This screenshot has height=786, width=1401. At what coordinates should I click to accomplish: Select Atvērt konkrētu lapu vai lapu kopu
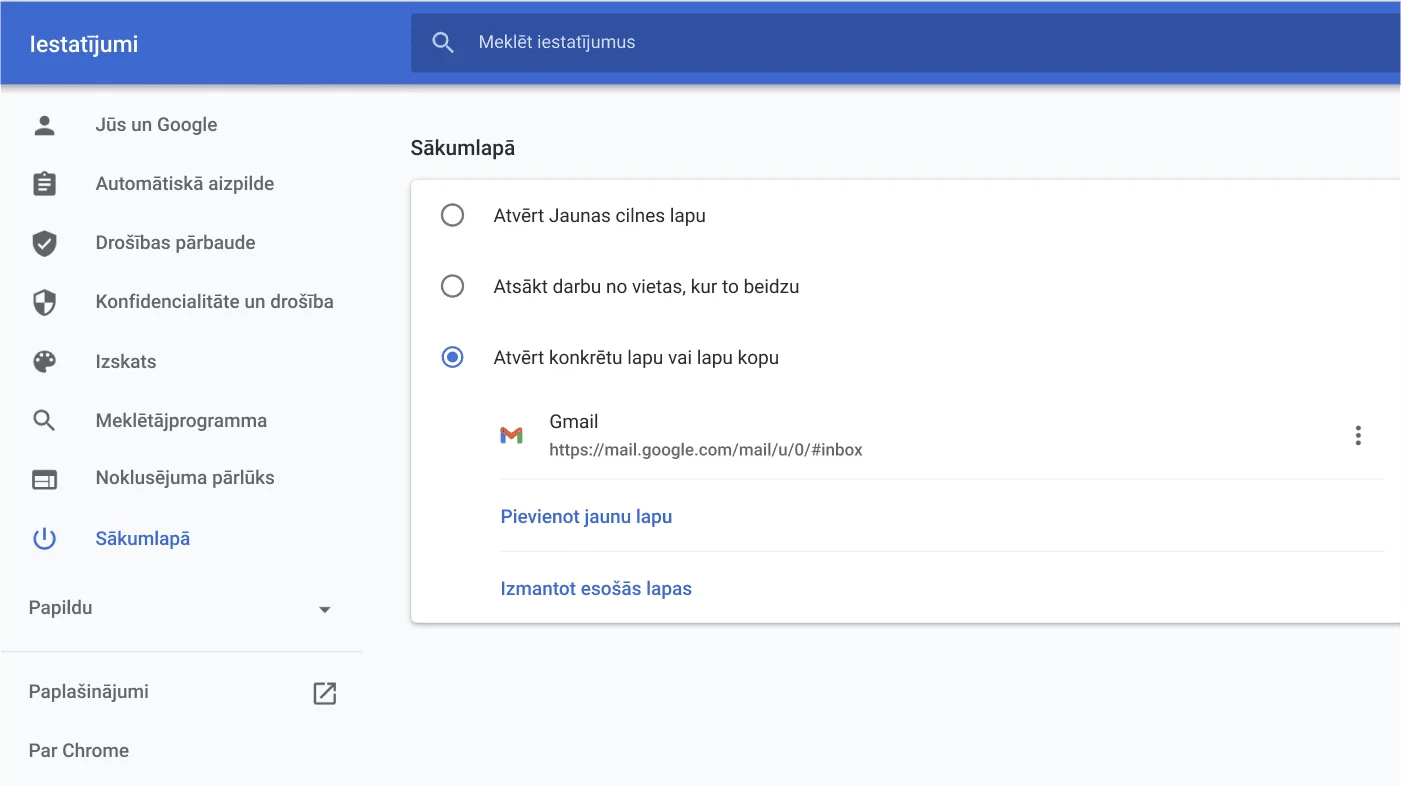(452, 357)
